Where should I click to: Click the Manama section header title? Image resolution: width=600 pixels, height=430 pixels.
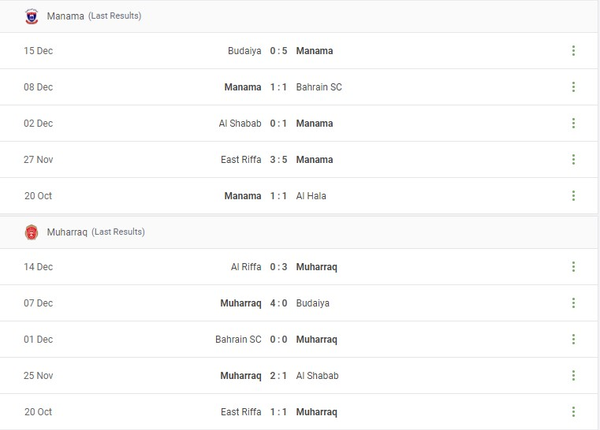(x=65, y=16)
